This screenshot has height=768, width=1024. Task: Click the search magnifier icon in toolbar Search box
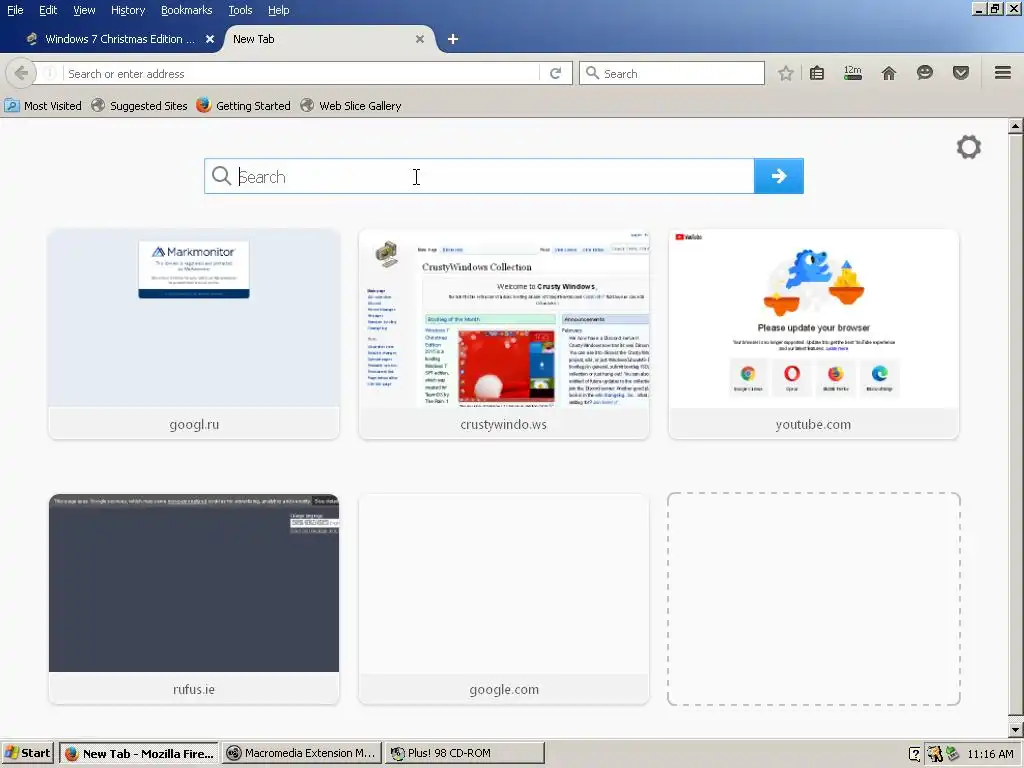point(592,72)
